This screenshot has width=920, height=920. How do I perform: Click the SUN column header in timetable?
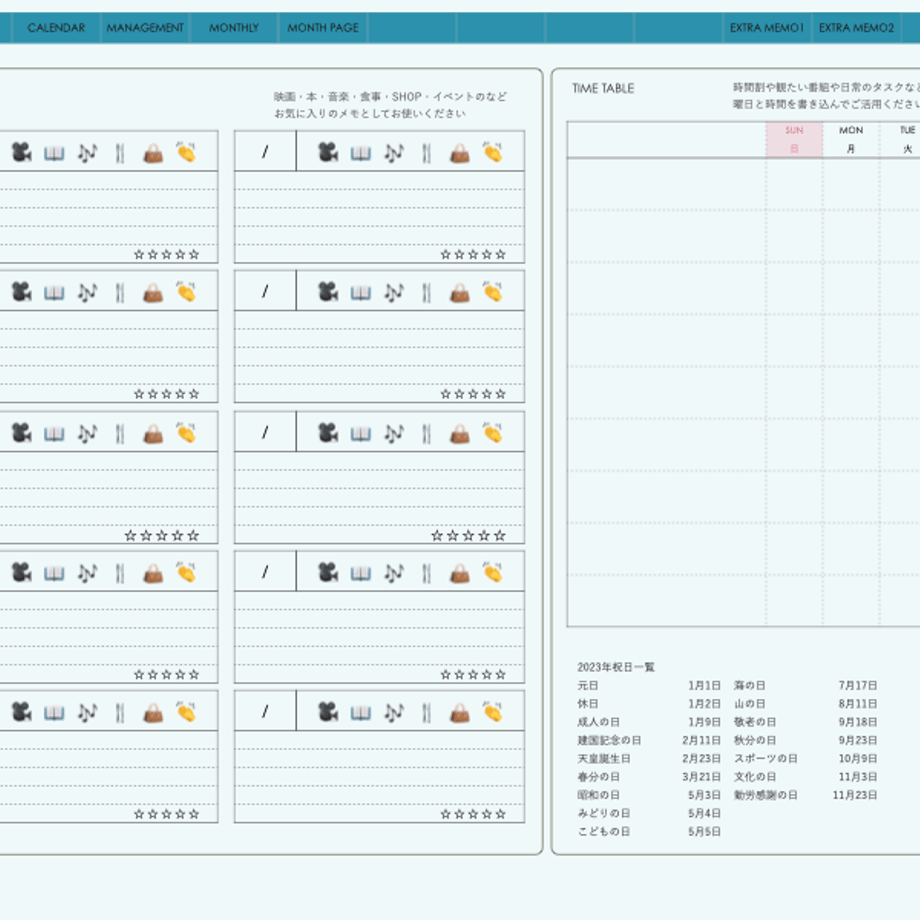pyautogui.click(x=794, y=139)
